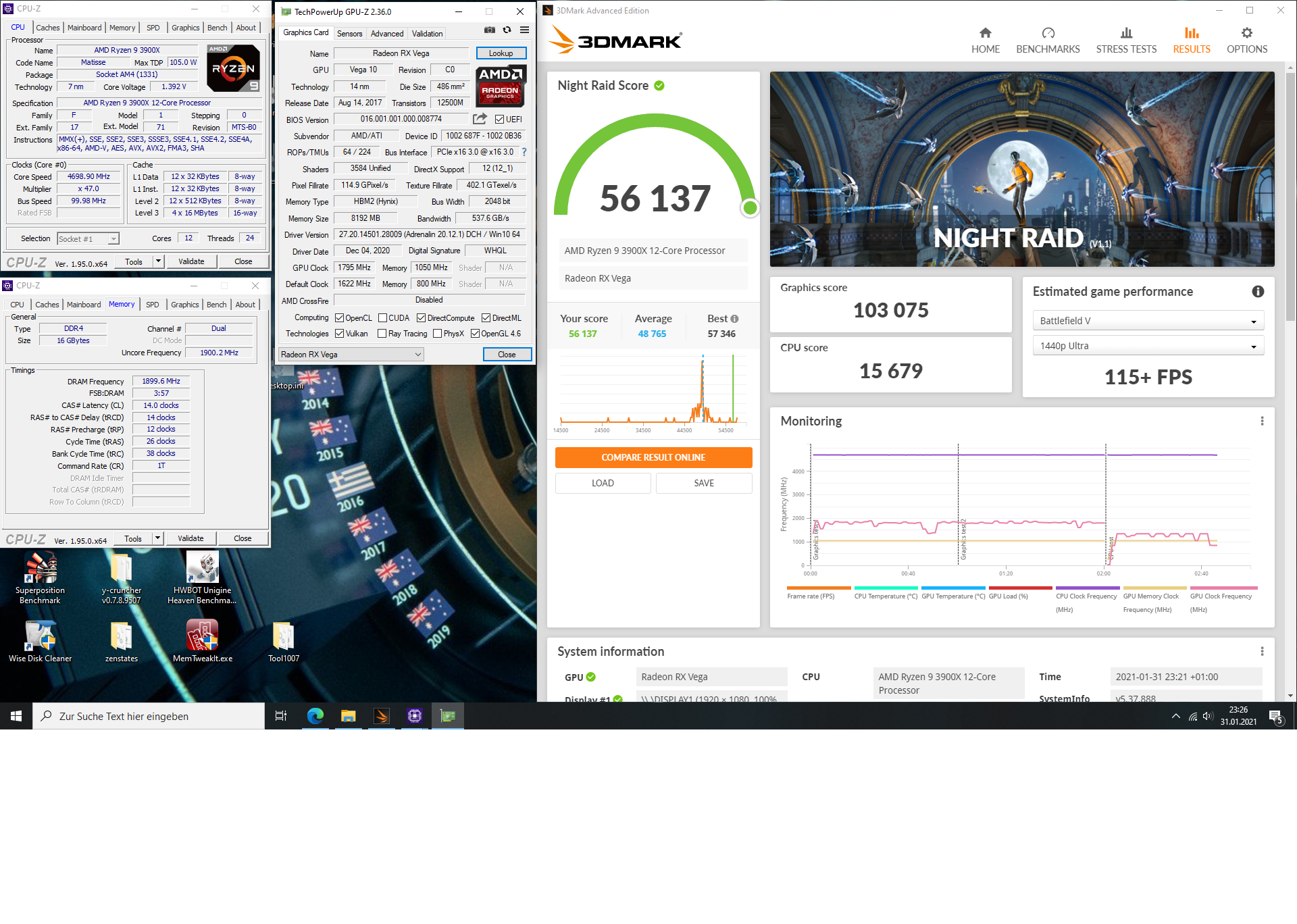Open the Monitoring panel three-dot menu
This screenshot has height=924, width=1297.
1262,421
